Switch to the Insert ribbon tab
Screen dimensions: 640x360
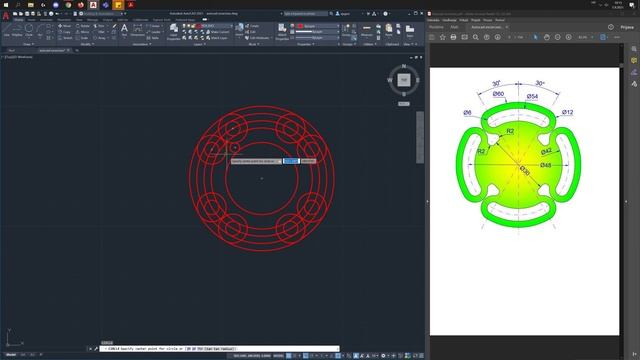tap(32, 20)
